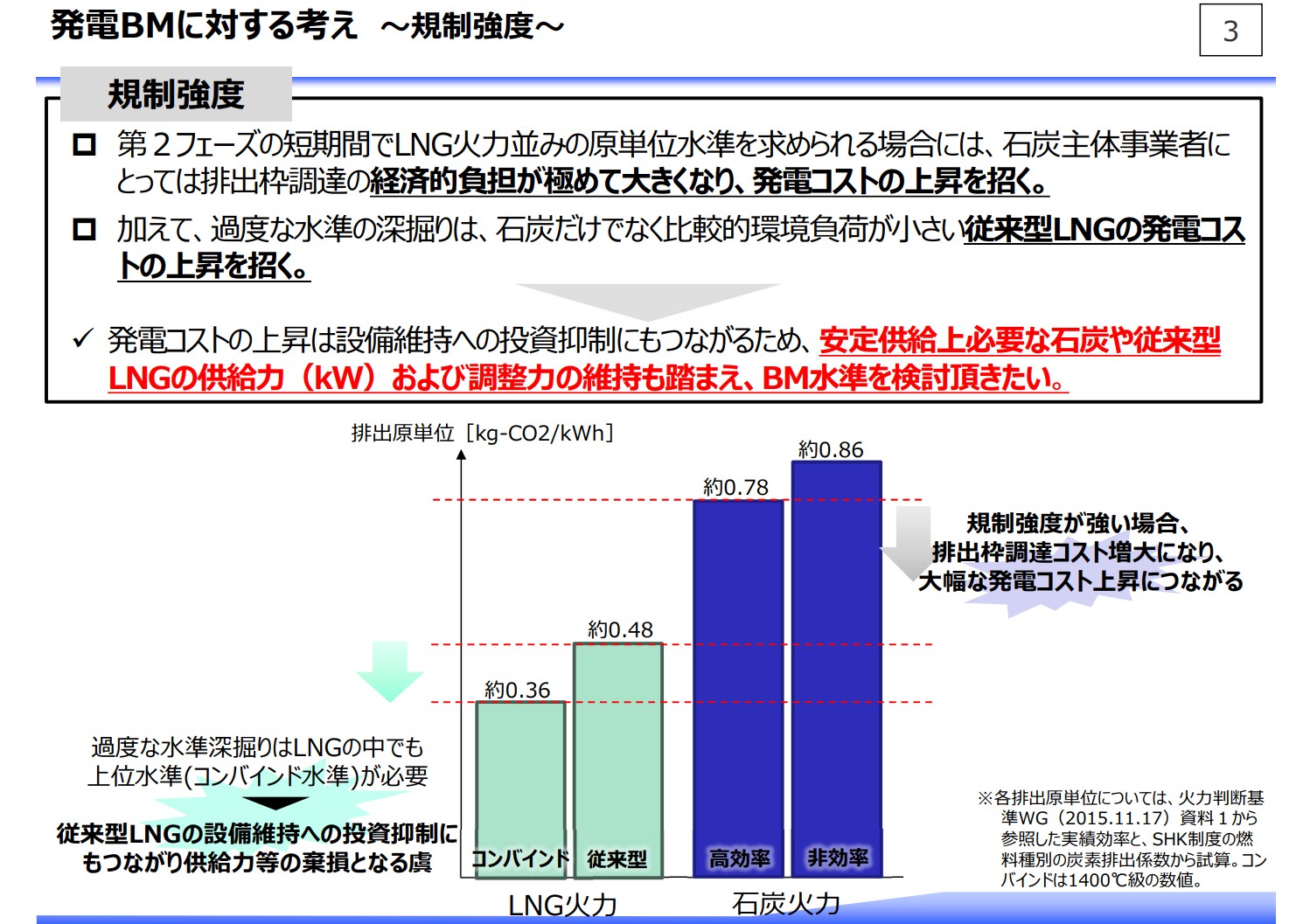Select the 規制強度 gray header tab

pyautogui.click(x=176, y=94)
